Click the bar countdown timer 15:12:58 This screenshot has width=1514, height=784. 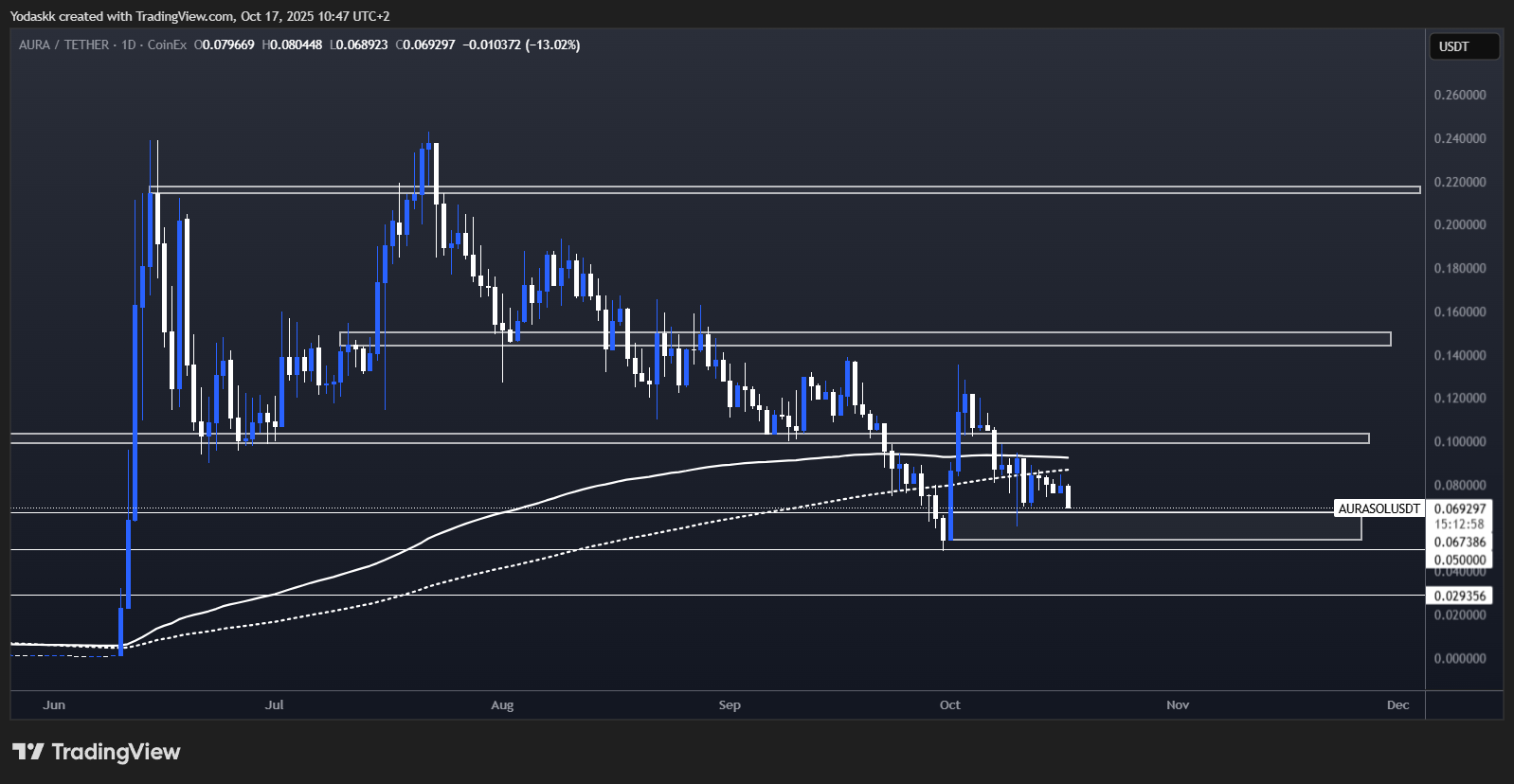pyautogui.click(x=1459, y=524)
